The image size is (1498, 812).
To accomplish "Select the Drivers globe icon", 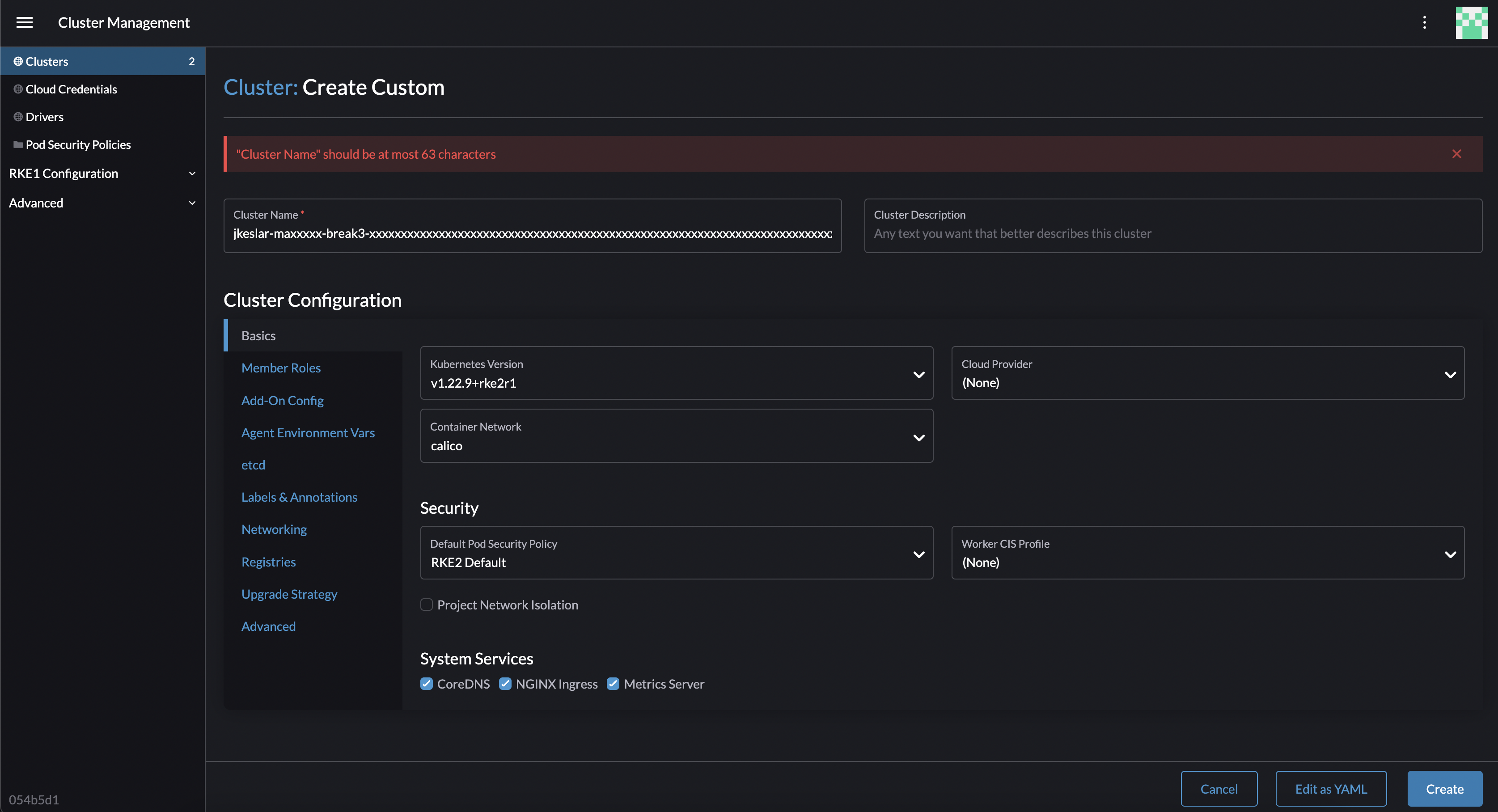I will point(17,116).
